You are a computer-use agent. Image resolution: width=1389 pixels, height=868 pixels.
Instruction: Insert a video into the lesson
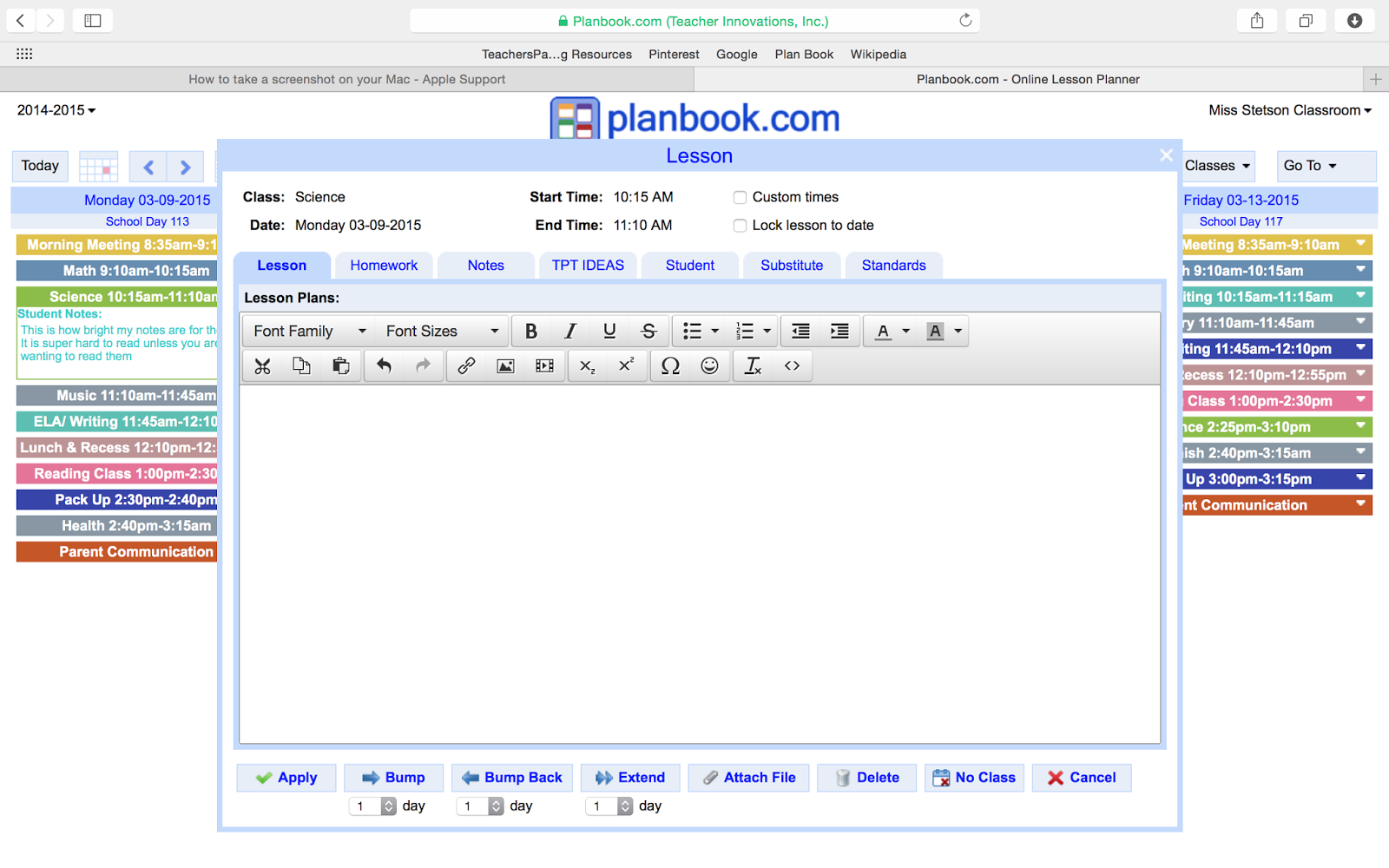click(x=544, y=365)
